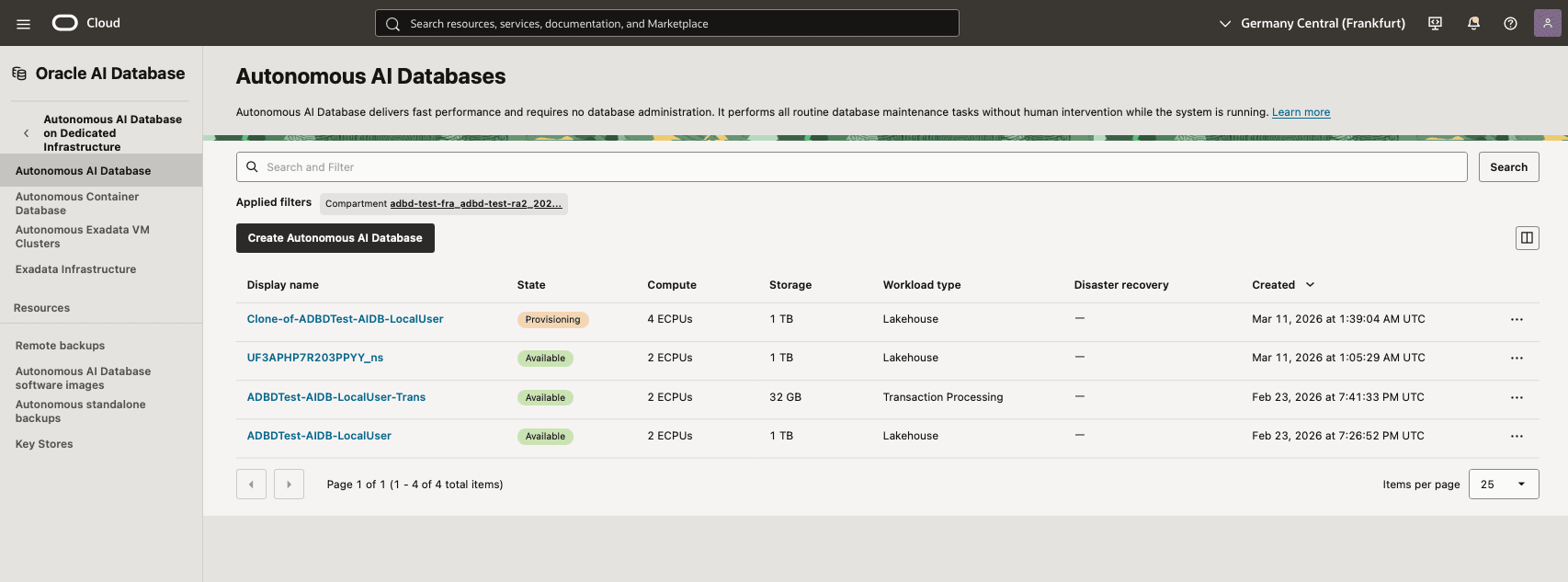The height and width of the screenshot is (582, 1568).
Task: Open Autonomous Container Database page
Action: point(77,203)
